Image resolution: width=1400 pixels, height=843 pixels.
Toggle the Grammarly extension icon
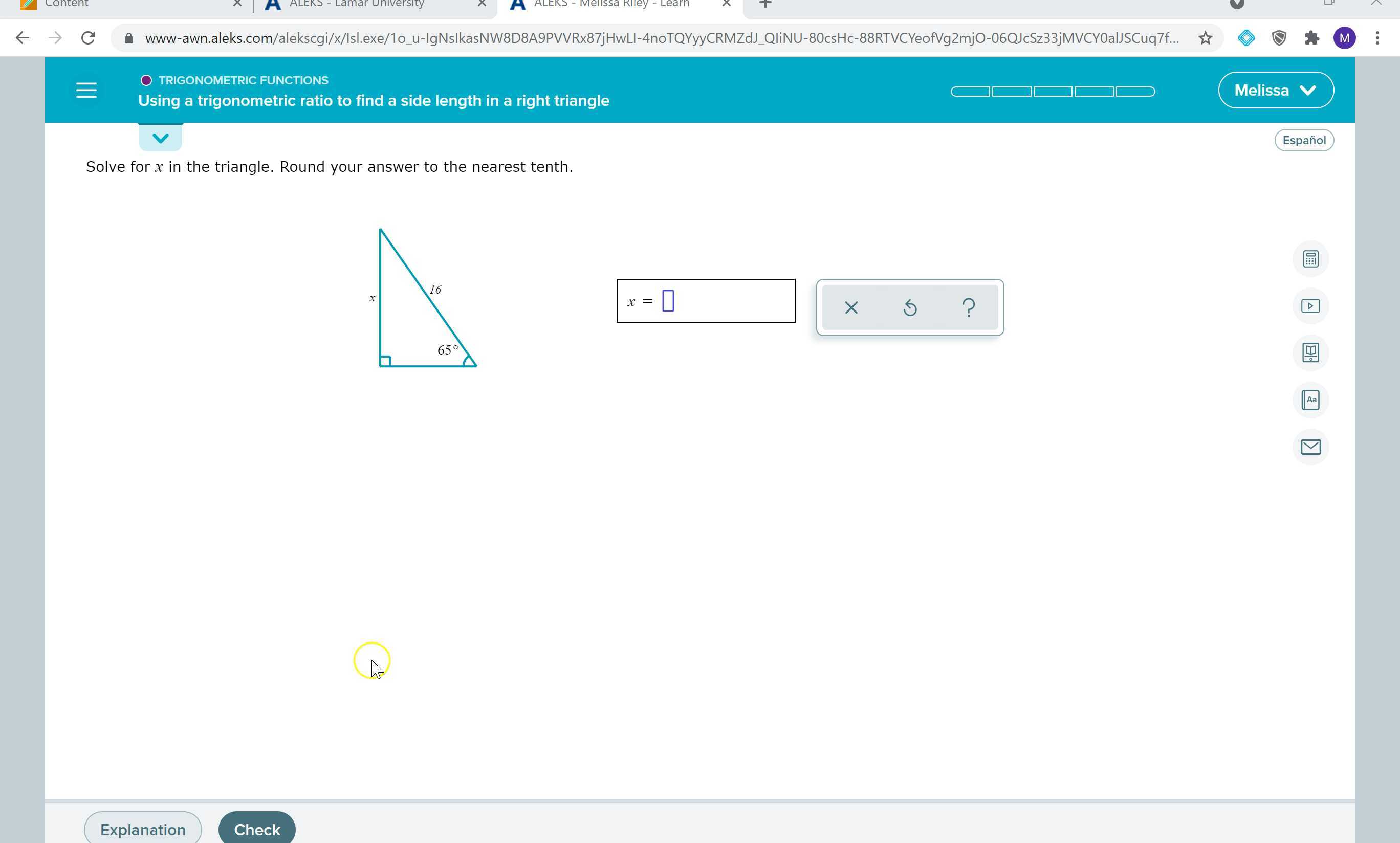pos(1245,38)
